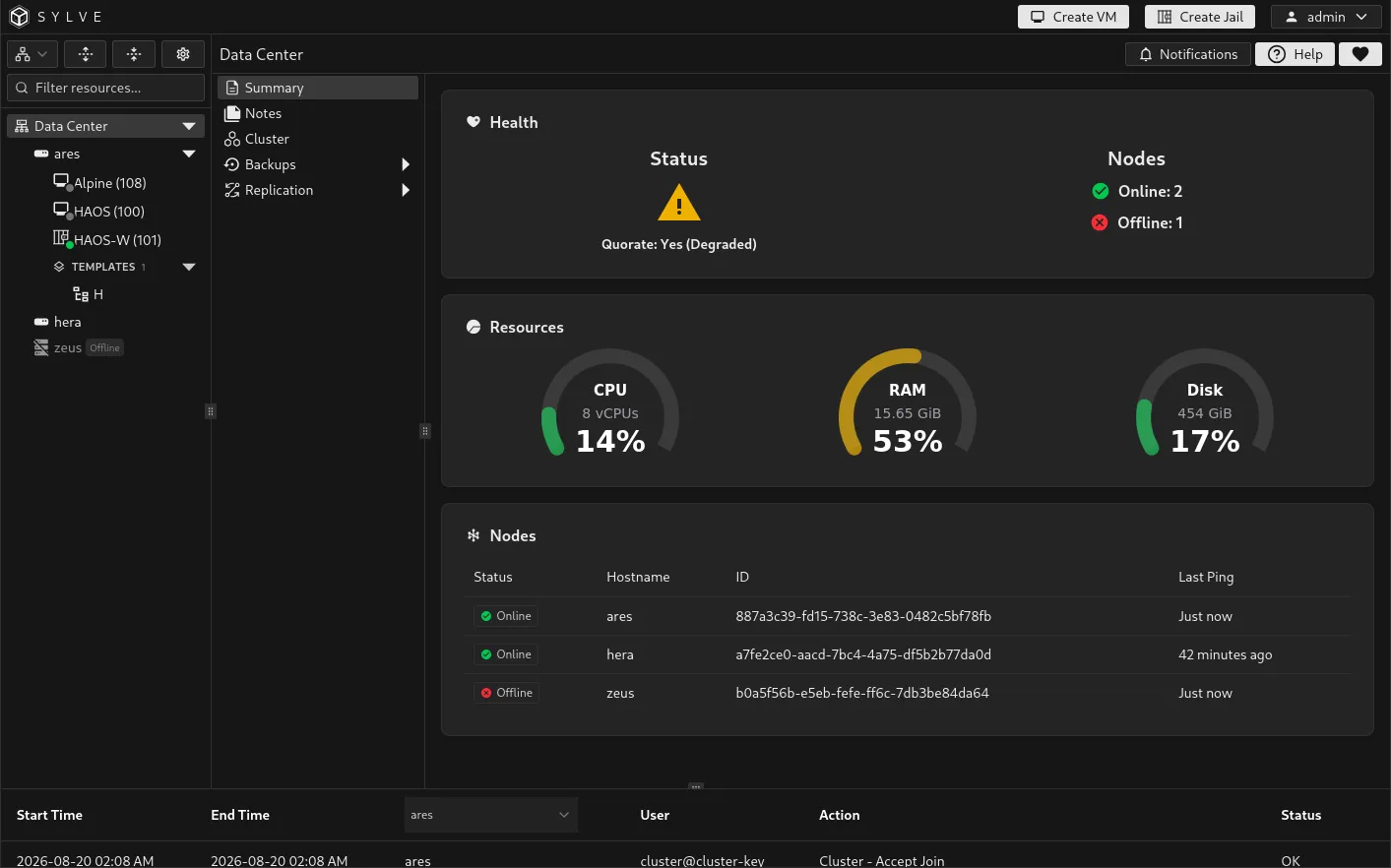Click the Nodes section icon

[474, 535]
